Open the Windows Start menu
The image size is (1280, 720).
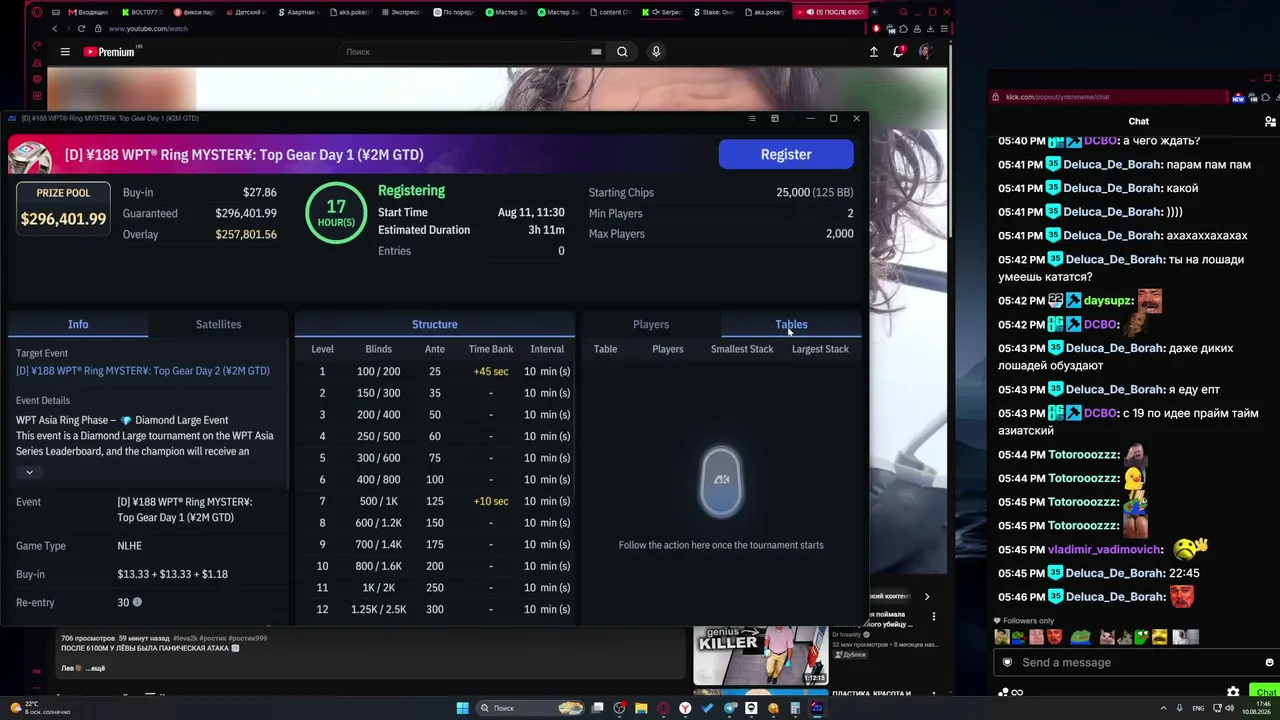click(462, 708)
